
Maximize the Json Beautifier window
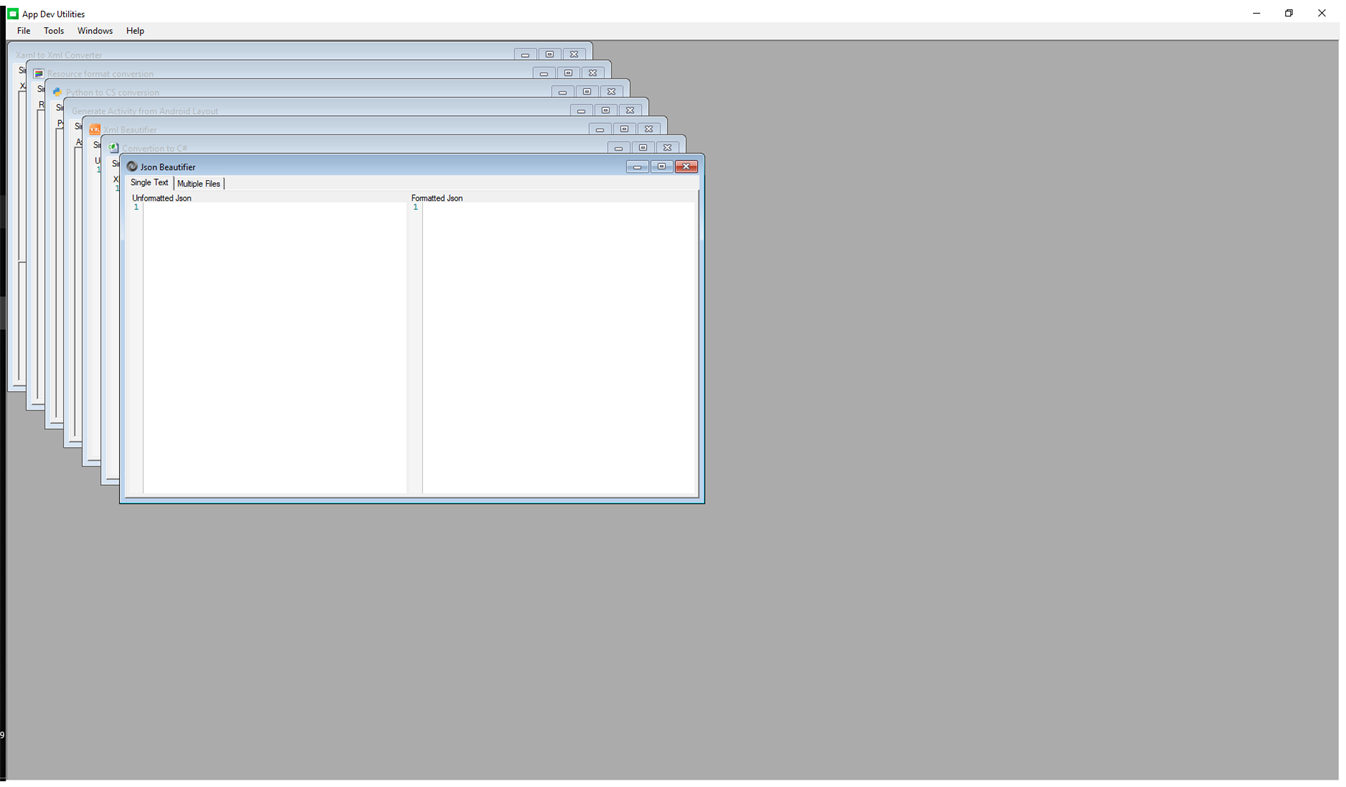point(661,166)
